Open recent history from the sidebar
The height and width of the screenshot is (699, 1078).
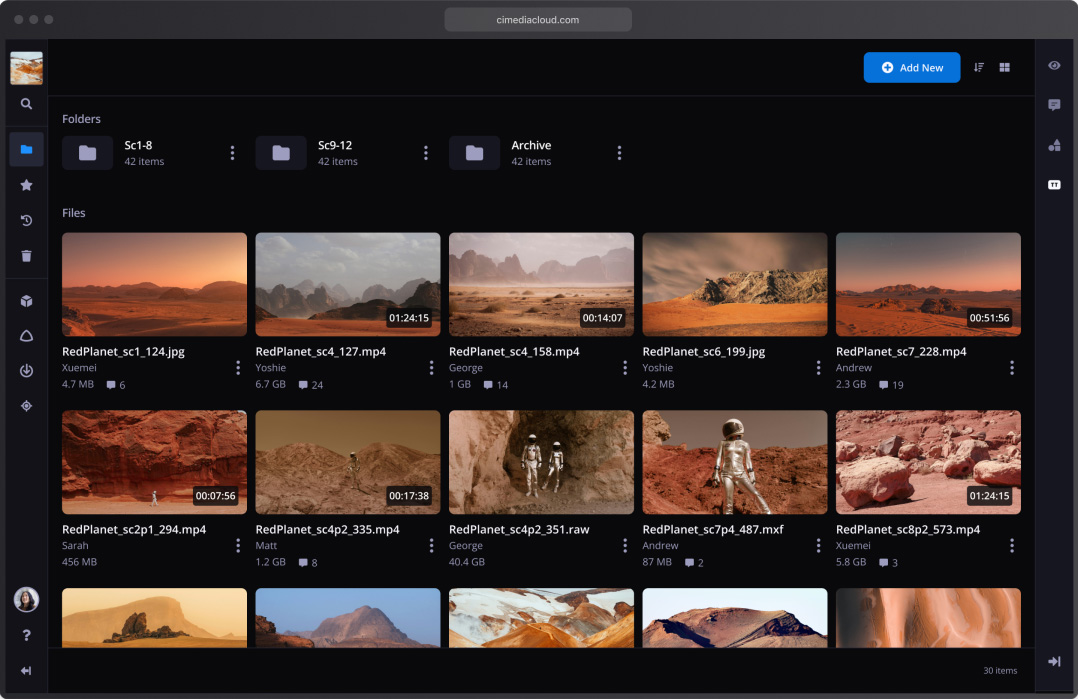click(26, 220)
